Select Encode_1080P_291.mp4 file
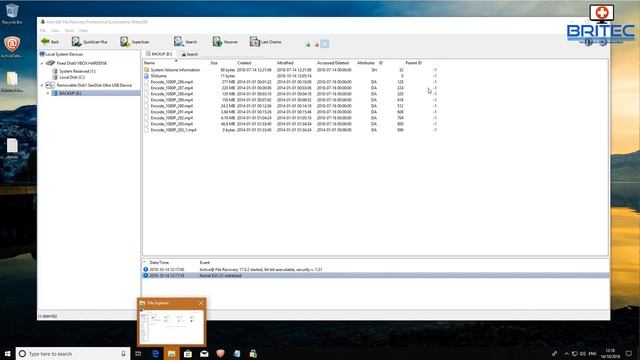 point(171,112)
